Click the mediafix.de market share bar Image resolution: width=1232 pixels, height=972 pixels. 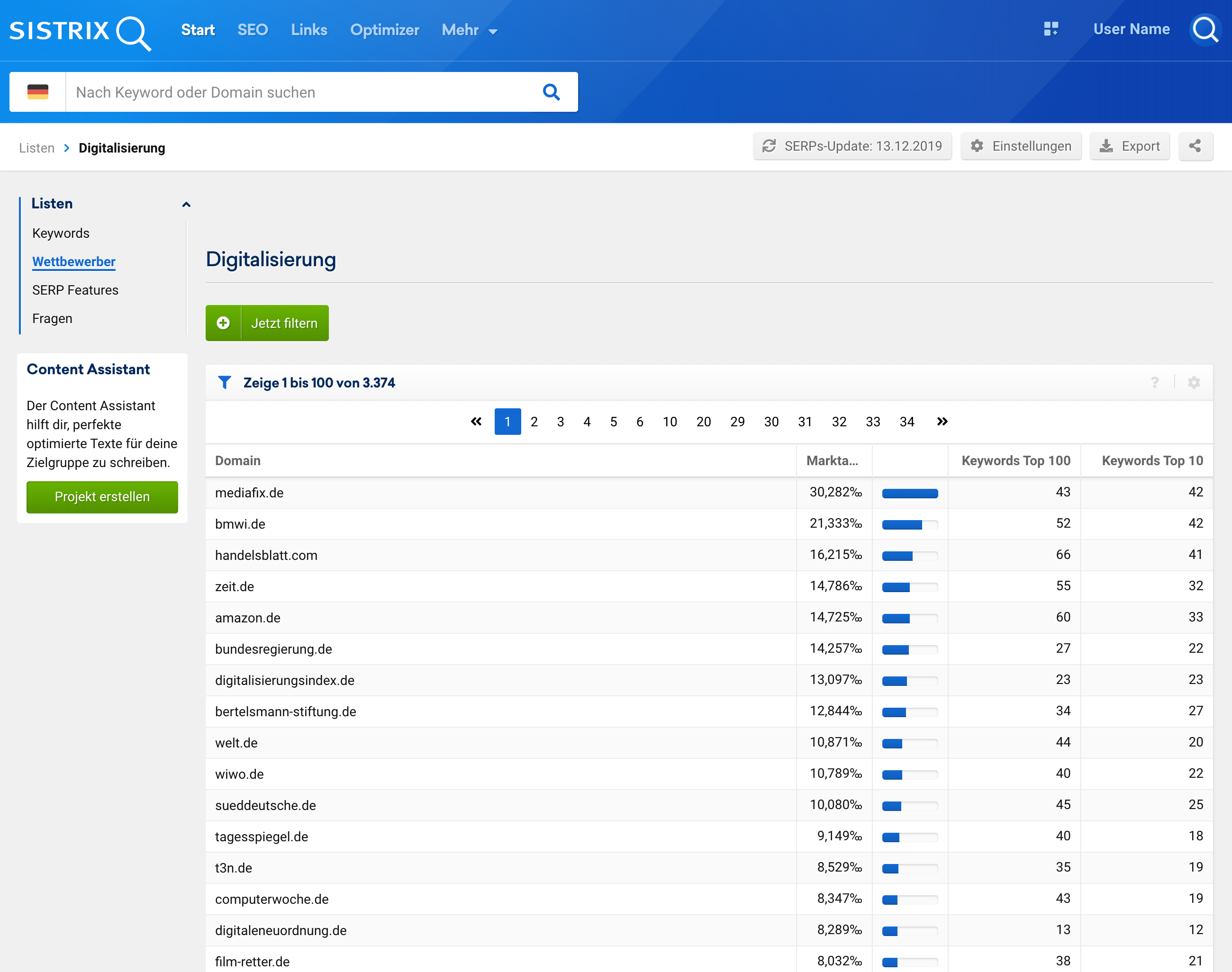tap(909, 493)
